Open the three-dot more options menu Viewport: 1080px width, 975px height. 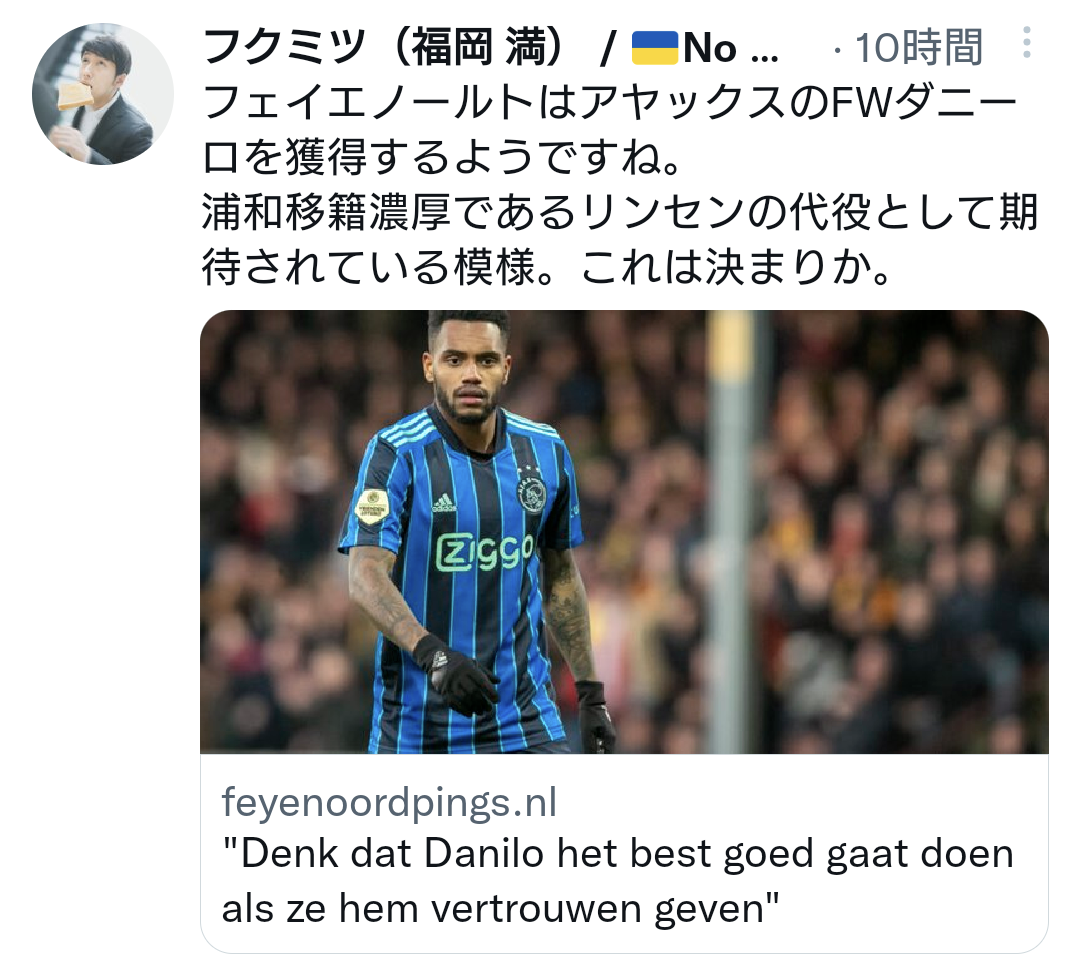click(1026, 42)
